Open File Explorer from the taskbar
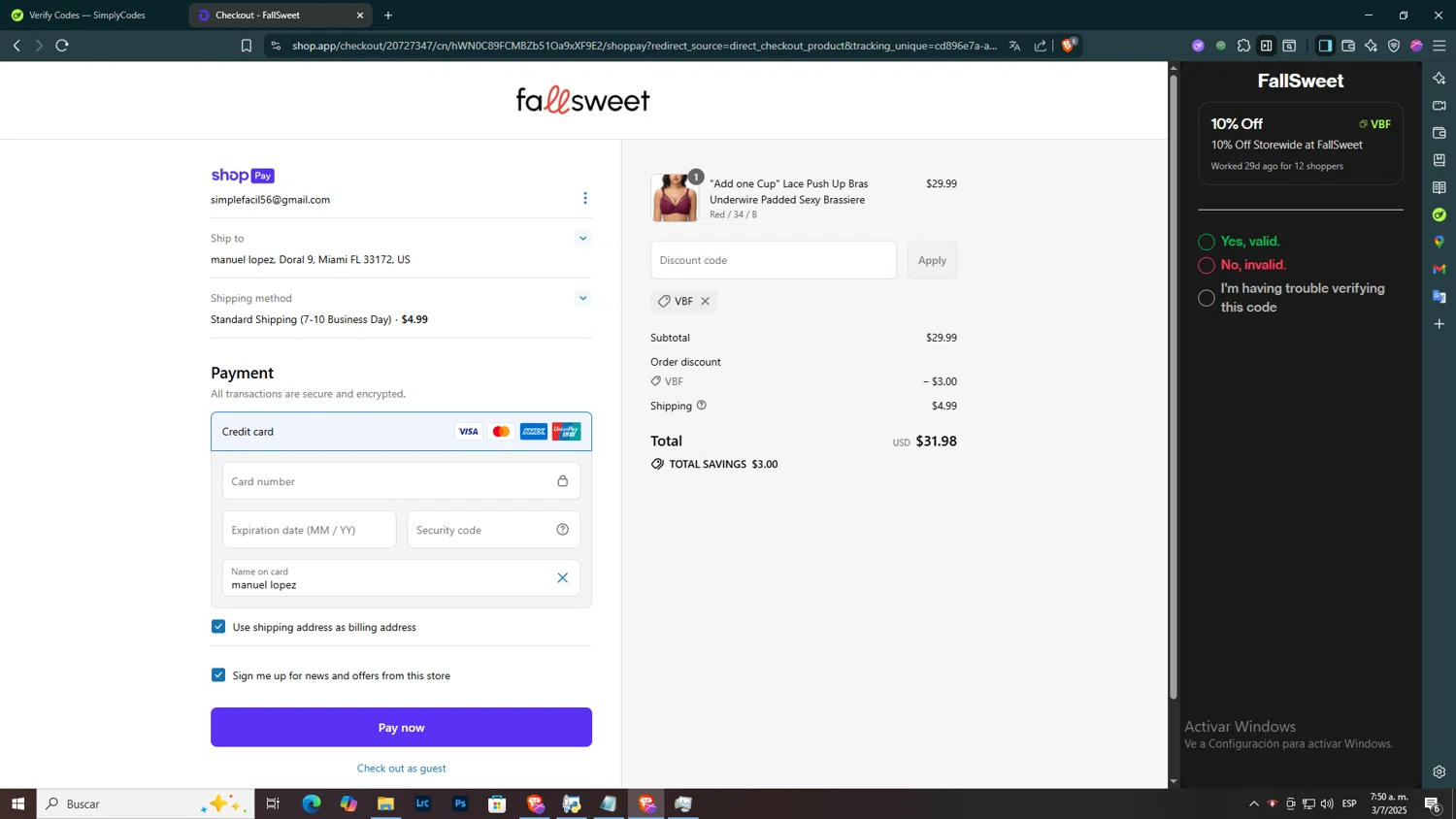The width and height of the screenshot is (1456, 819). pyautogui.click(x=385, y=803)
